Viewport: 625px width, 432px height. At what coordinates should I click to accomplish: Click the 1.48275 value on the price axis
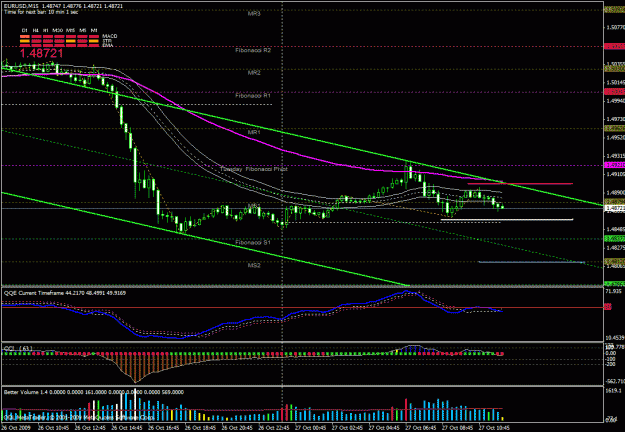click(615, 248)
